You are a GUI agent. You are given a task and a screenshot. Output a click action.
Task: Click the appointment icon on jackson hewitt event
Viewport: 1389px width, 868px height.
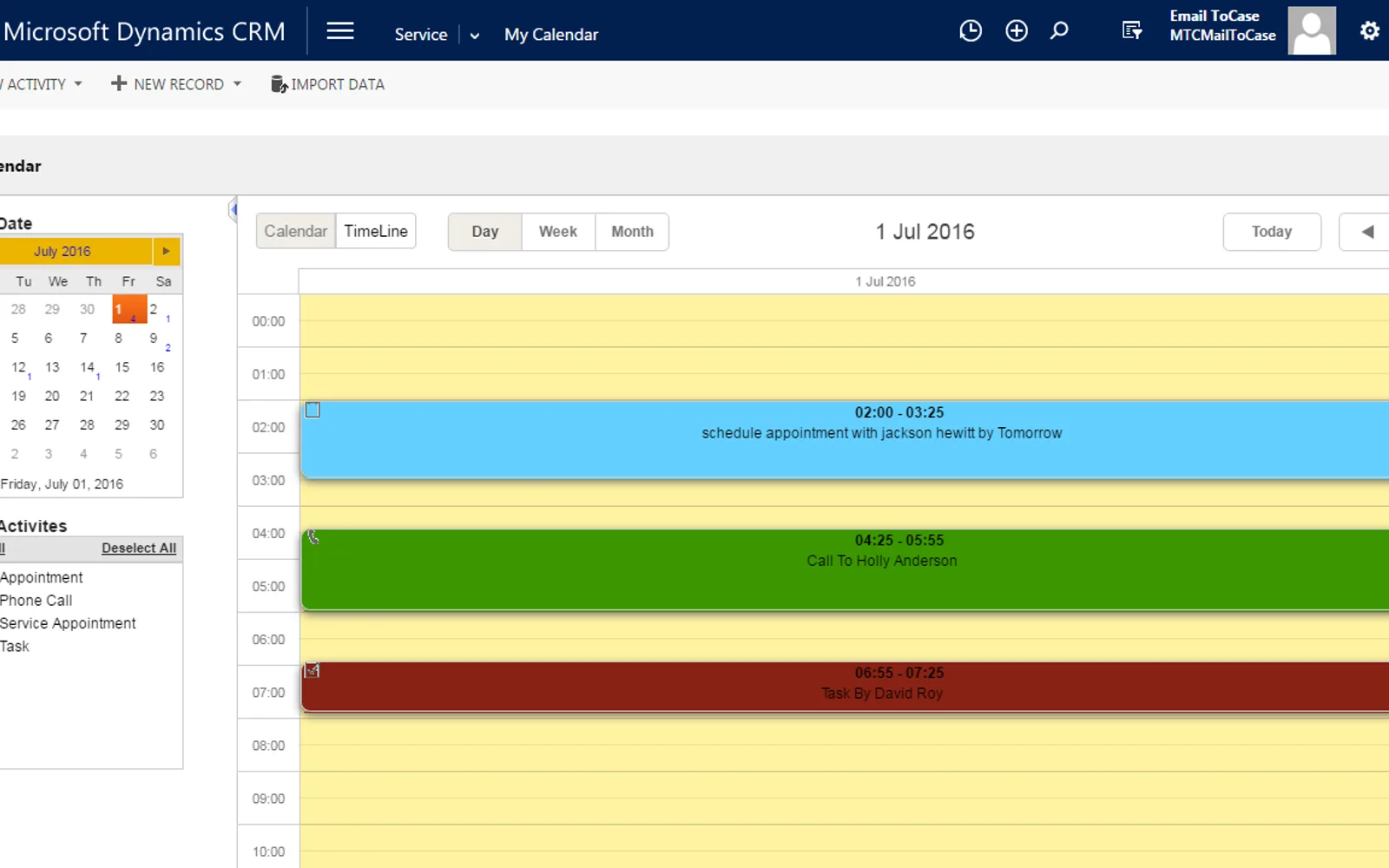pyautogui.click(x=313, y=410)
